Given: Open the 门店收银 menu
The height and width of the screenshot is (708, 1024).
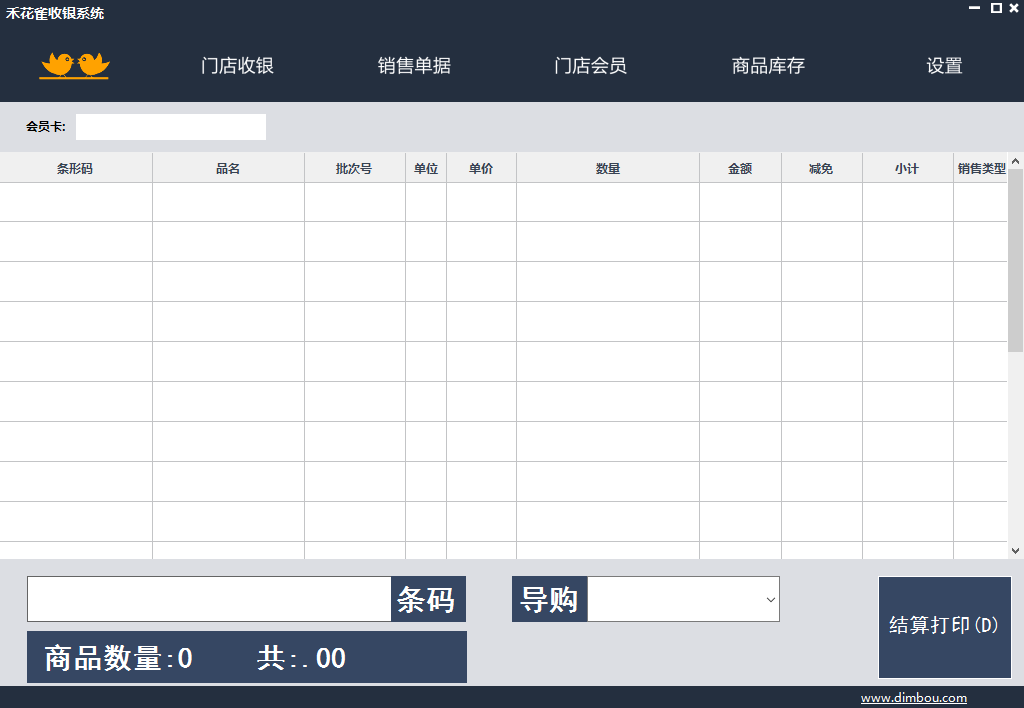Looking at the screenshot, I should [237, 65].
